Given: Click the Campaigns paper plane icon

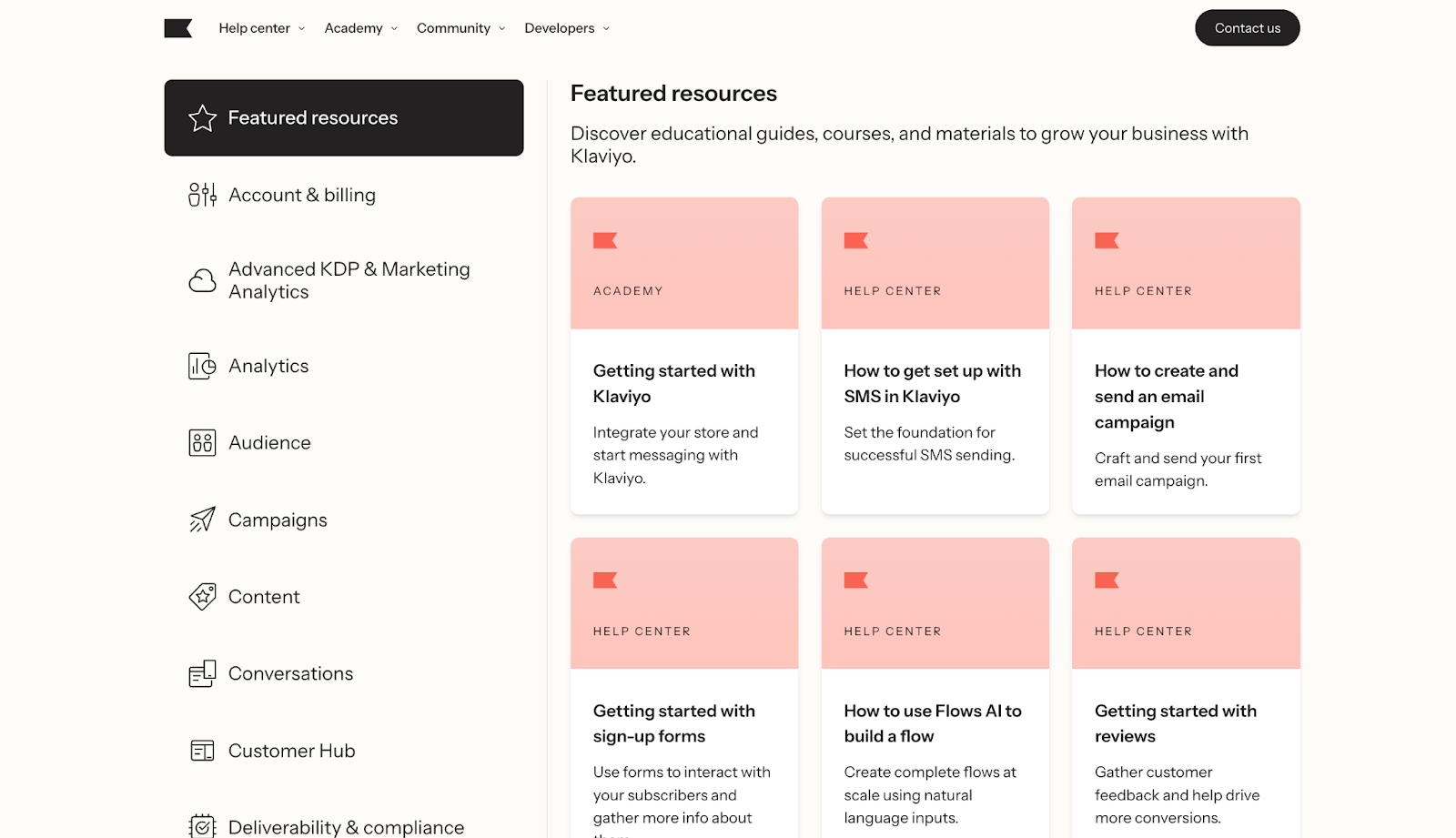Looking at the screenshot, I should 202,520.
